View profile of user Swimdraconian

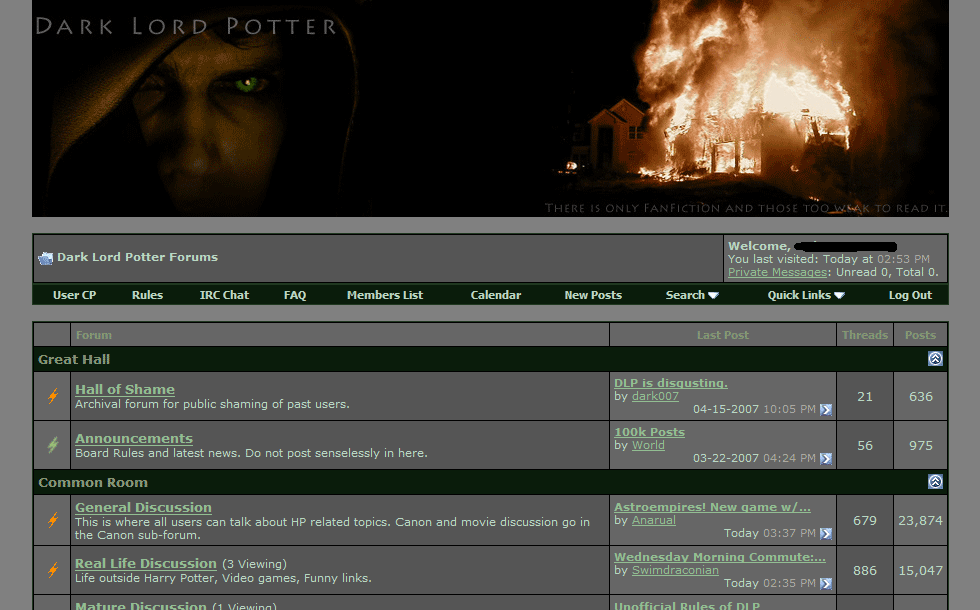click(x=675, y=570)
